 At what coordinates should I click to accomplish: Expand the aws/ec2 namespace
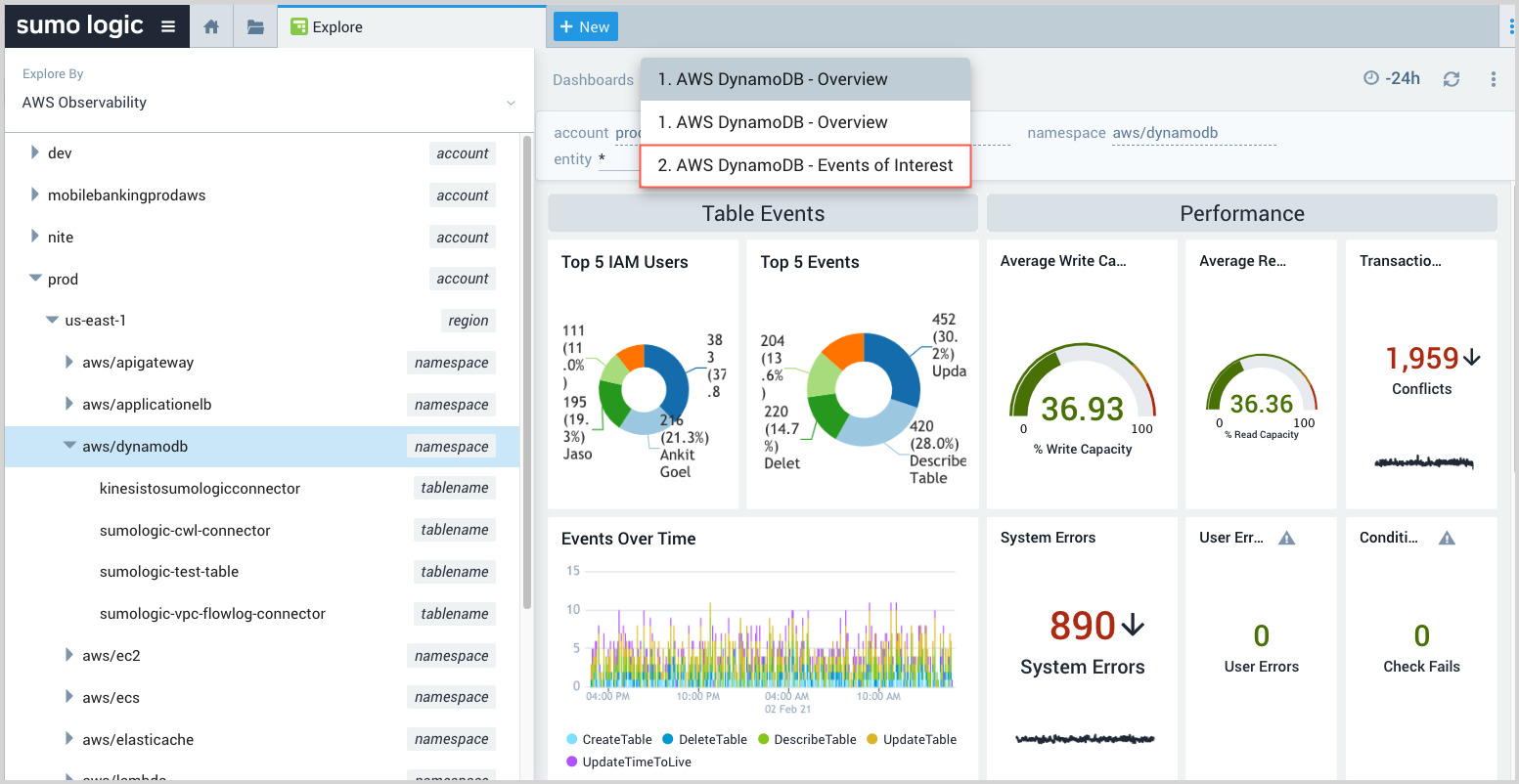pyautogui.click(x=68, y=655)
